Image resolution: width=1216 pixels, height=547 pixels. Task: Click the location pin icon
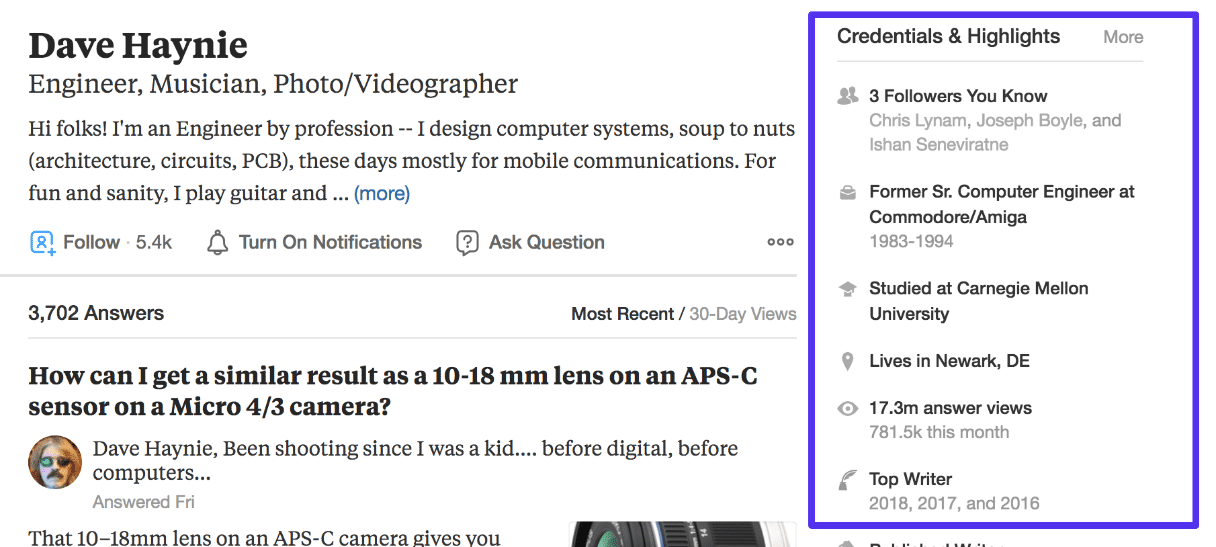pos(848,361)
